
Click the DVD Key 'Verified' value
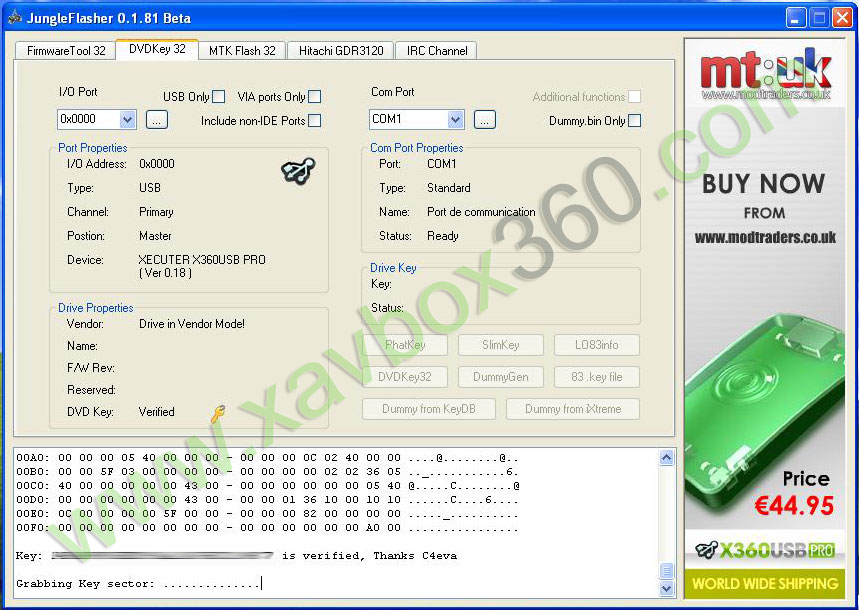click(x=157, y=412)
